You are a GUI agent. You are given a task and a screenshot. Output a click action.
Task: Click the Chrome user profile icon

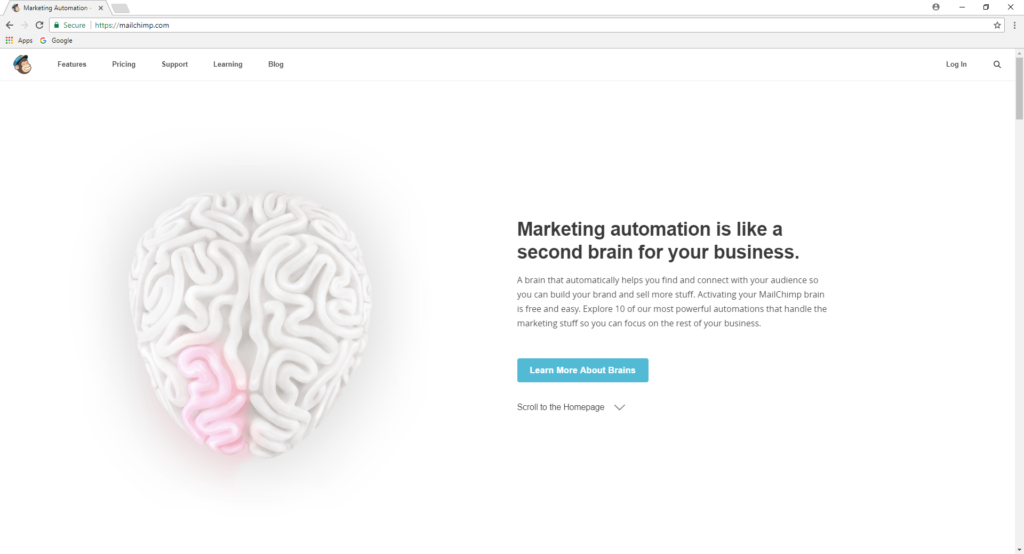coord(936,7)
